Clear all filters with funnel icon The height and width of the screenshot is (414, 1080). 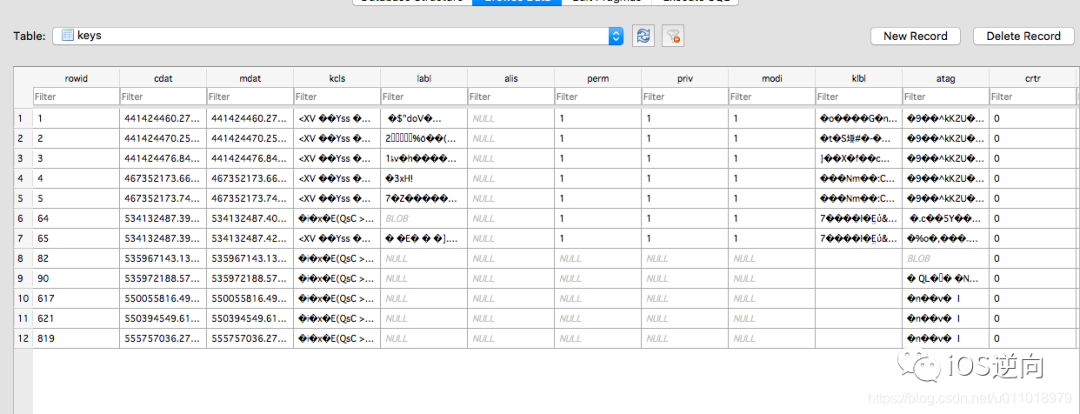coord(672,36)
